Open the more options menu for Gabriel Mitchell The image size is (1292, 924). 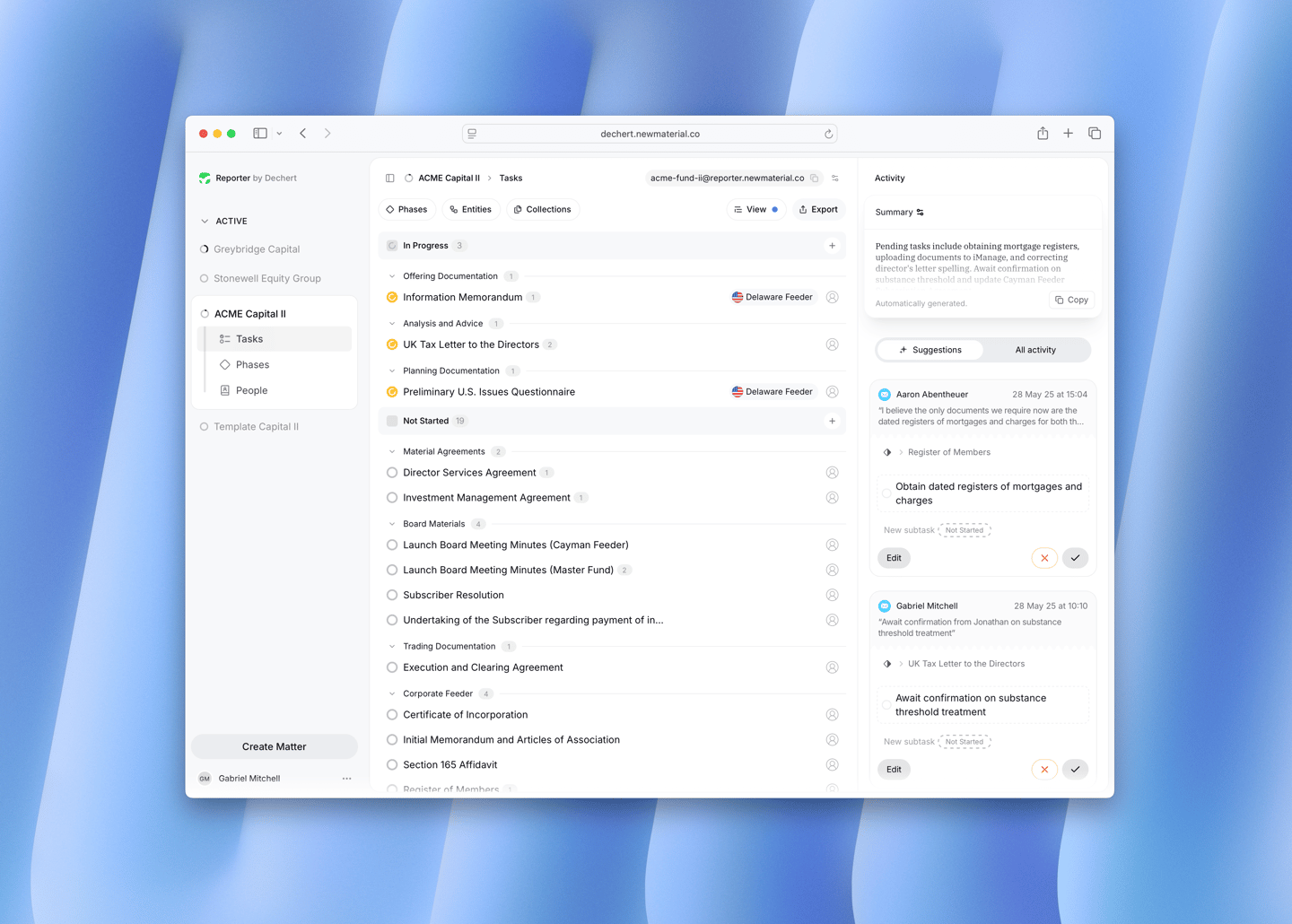(346, 779)
